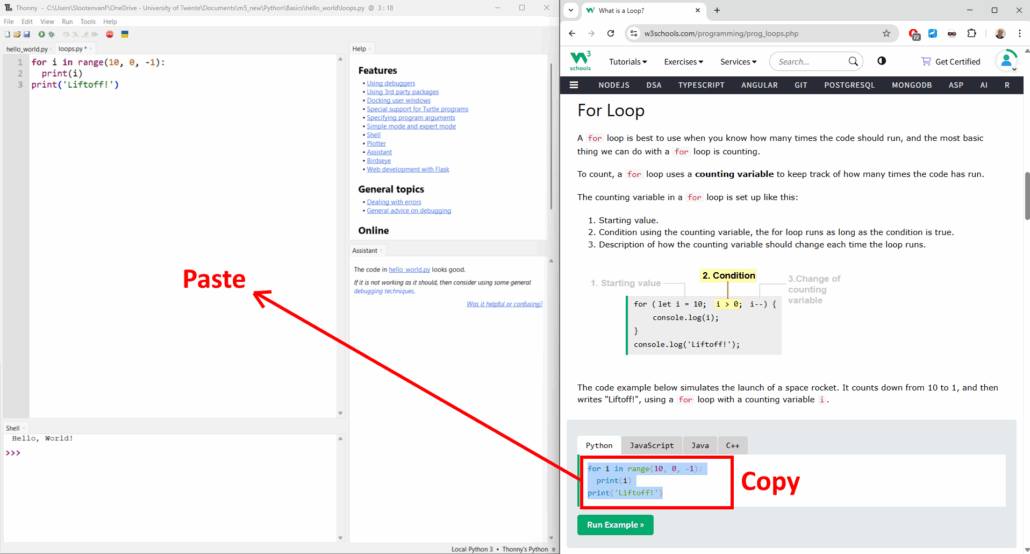
Task: Run current script with green play icon
Action: [x=41, y=34]
